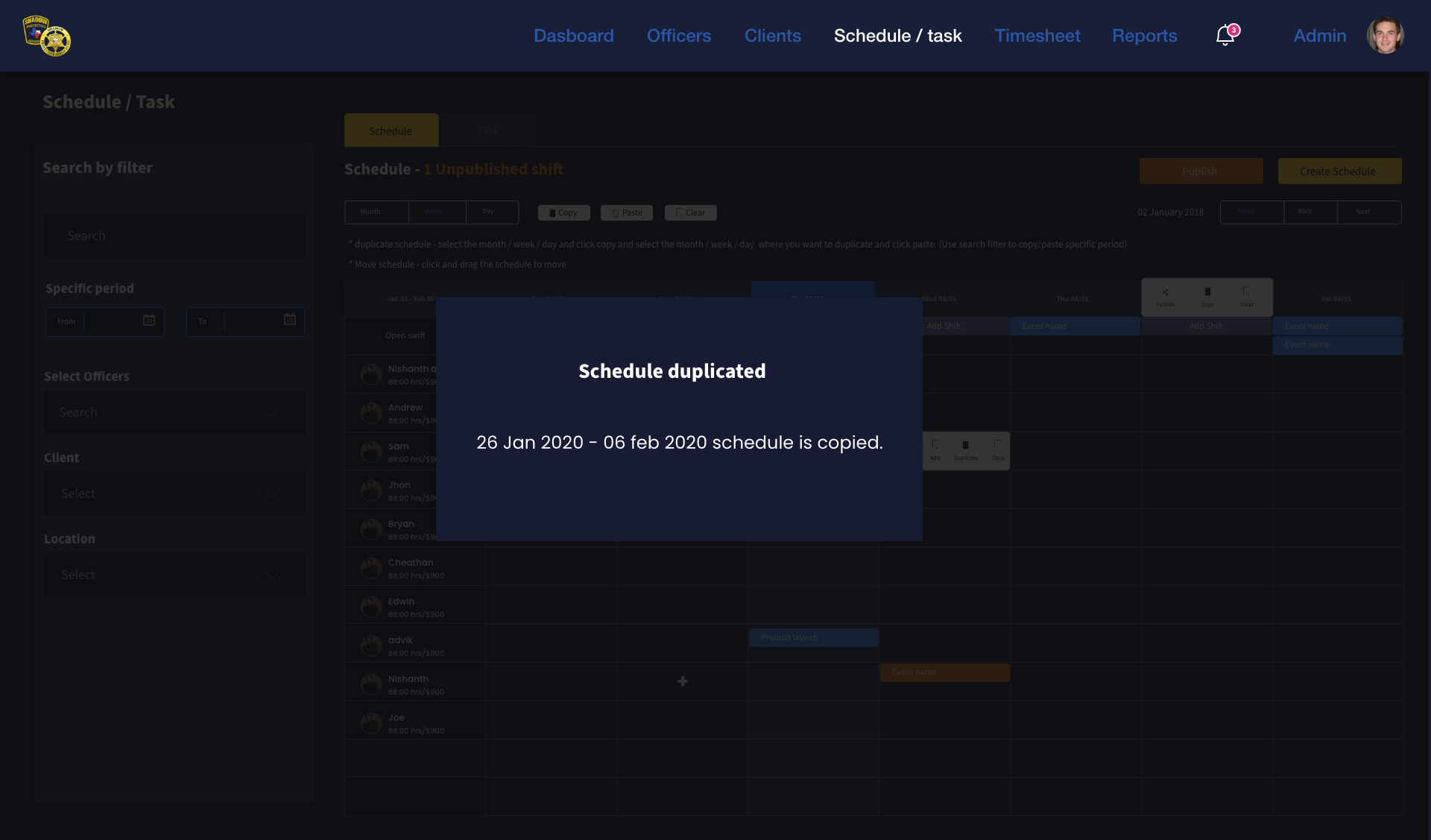Click the Create Schedule button
Viewport: 1431px width, 840px height.
[1339, 171]
